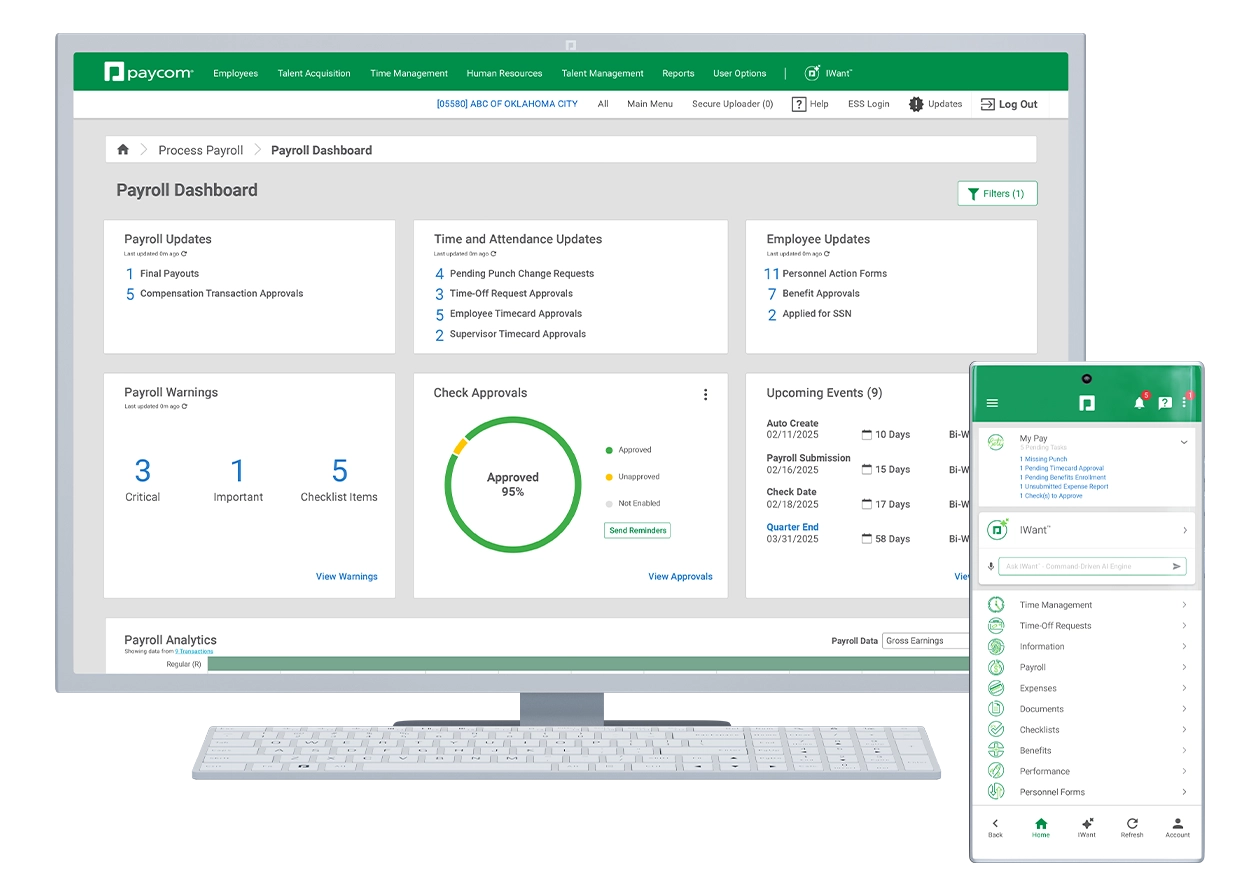The image size is (1260, 896).
Task: Expand the IWant card chevron on the phone
Action: tap(1185, 530)
